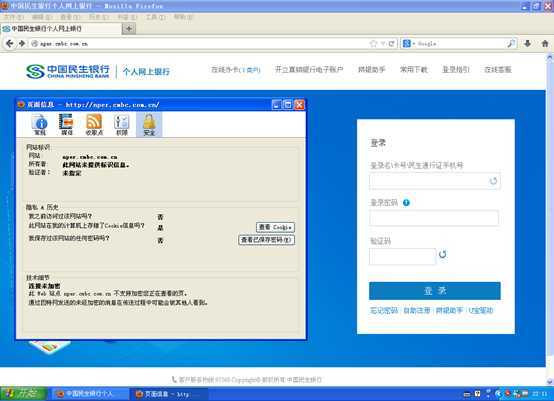Click the 查看已保存密码 button
The image size is (554, 401).
[x=267, y=240]
